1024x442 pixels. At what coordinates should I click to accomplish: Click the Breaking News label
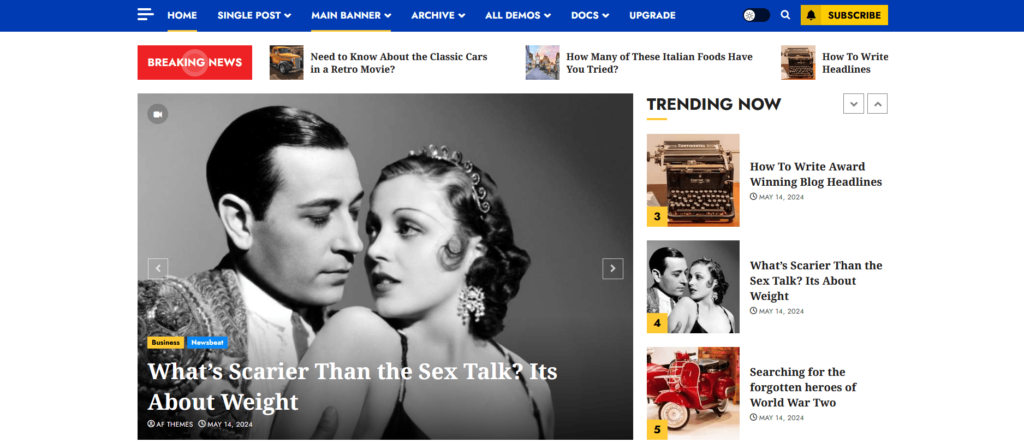(195, 63)
